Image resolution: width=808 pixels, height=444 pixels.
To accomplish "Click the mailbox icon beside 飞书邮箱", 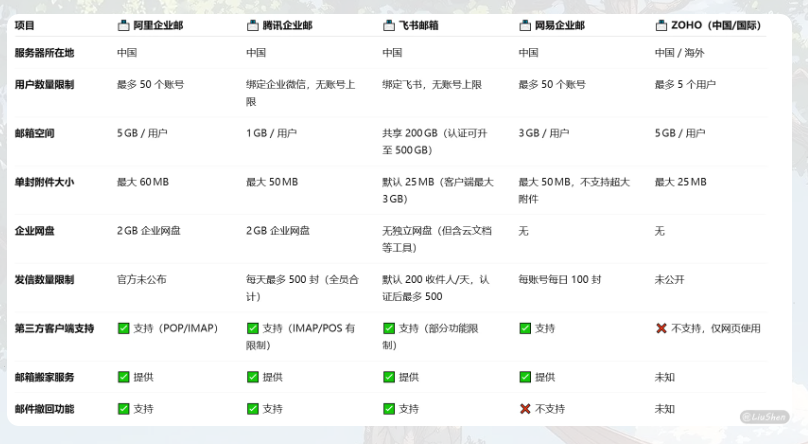I will click(x=389, y=25).
